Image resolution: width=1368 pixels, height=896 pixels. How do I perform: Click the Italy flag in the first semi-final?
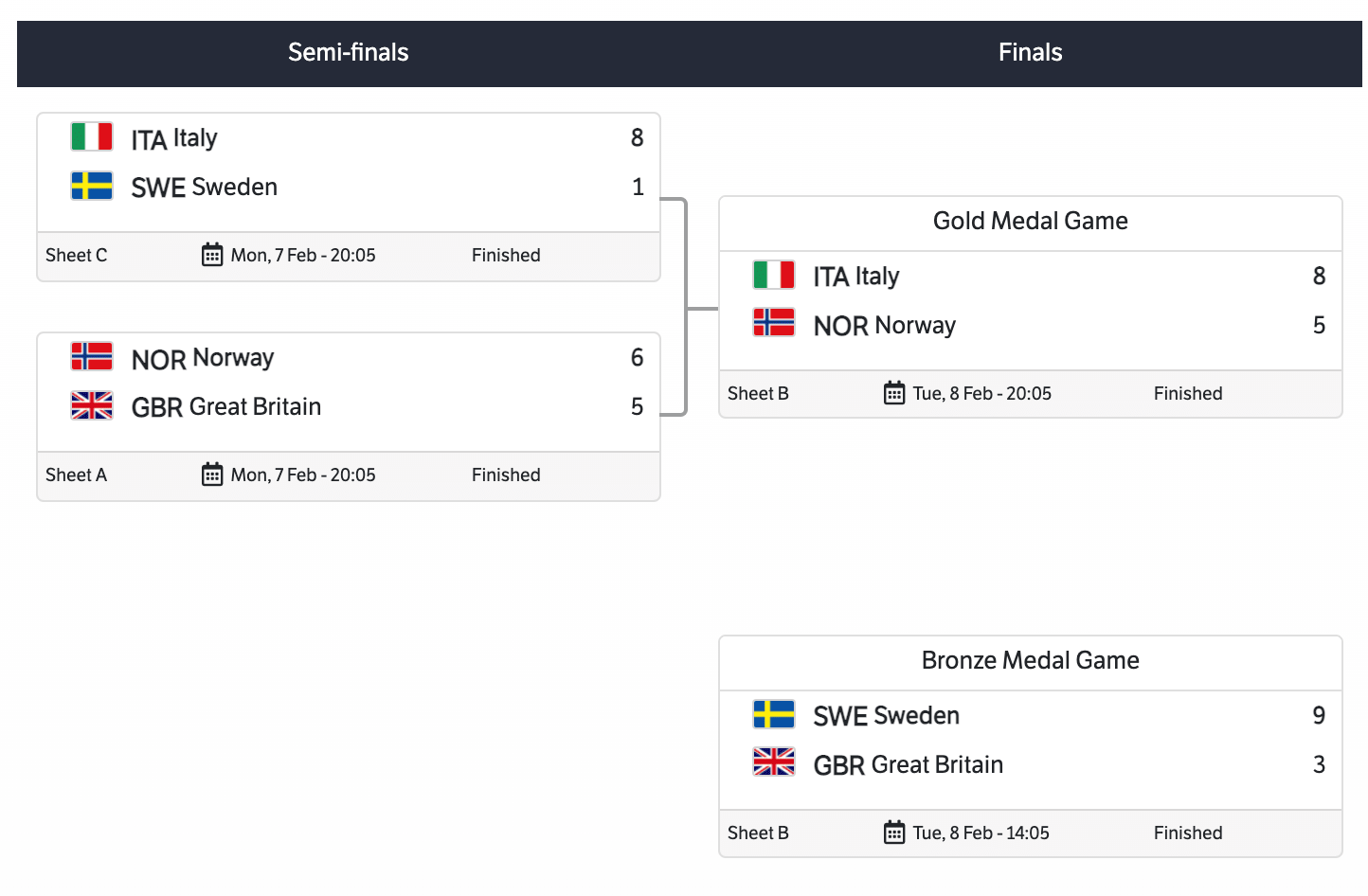point(92,136)
